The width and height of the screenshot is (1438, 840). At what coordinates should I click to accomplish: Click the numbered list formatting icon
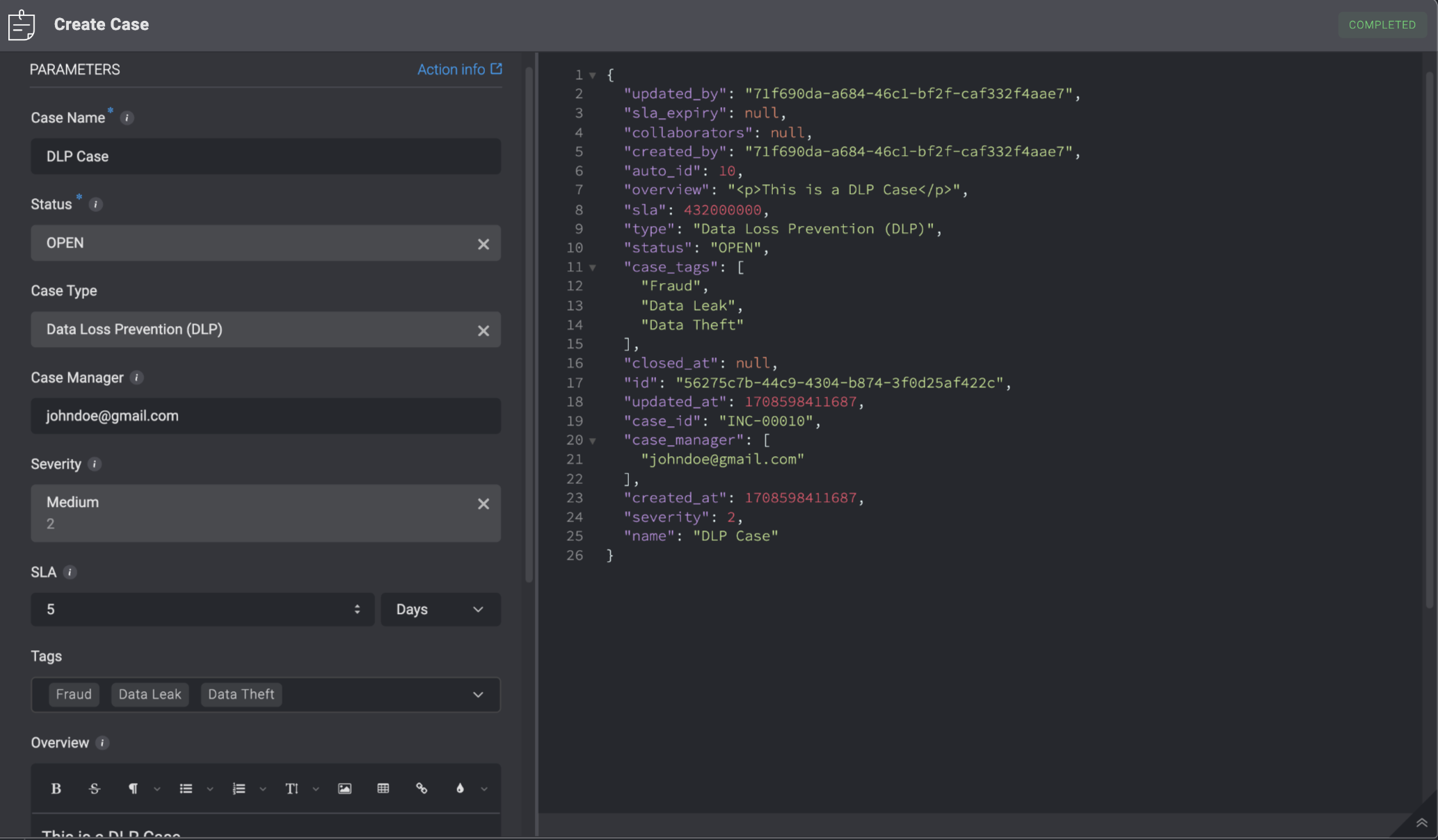coord(238,789)
